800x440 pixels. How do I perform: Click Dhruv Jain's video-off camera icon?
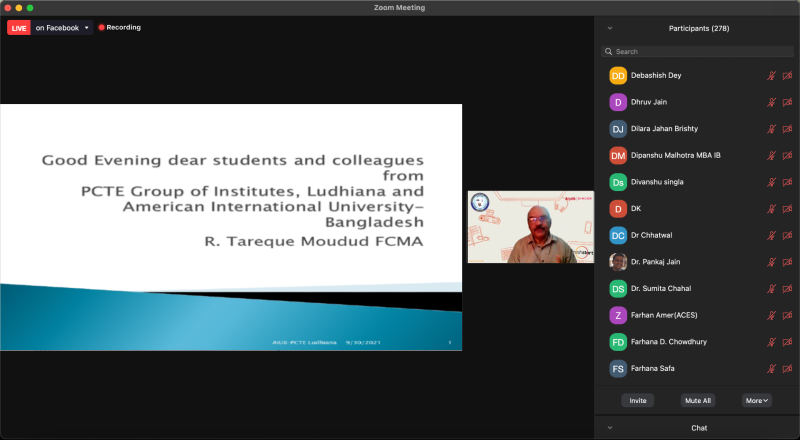coord(787,102)
